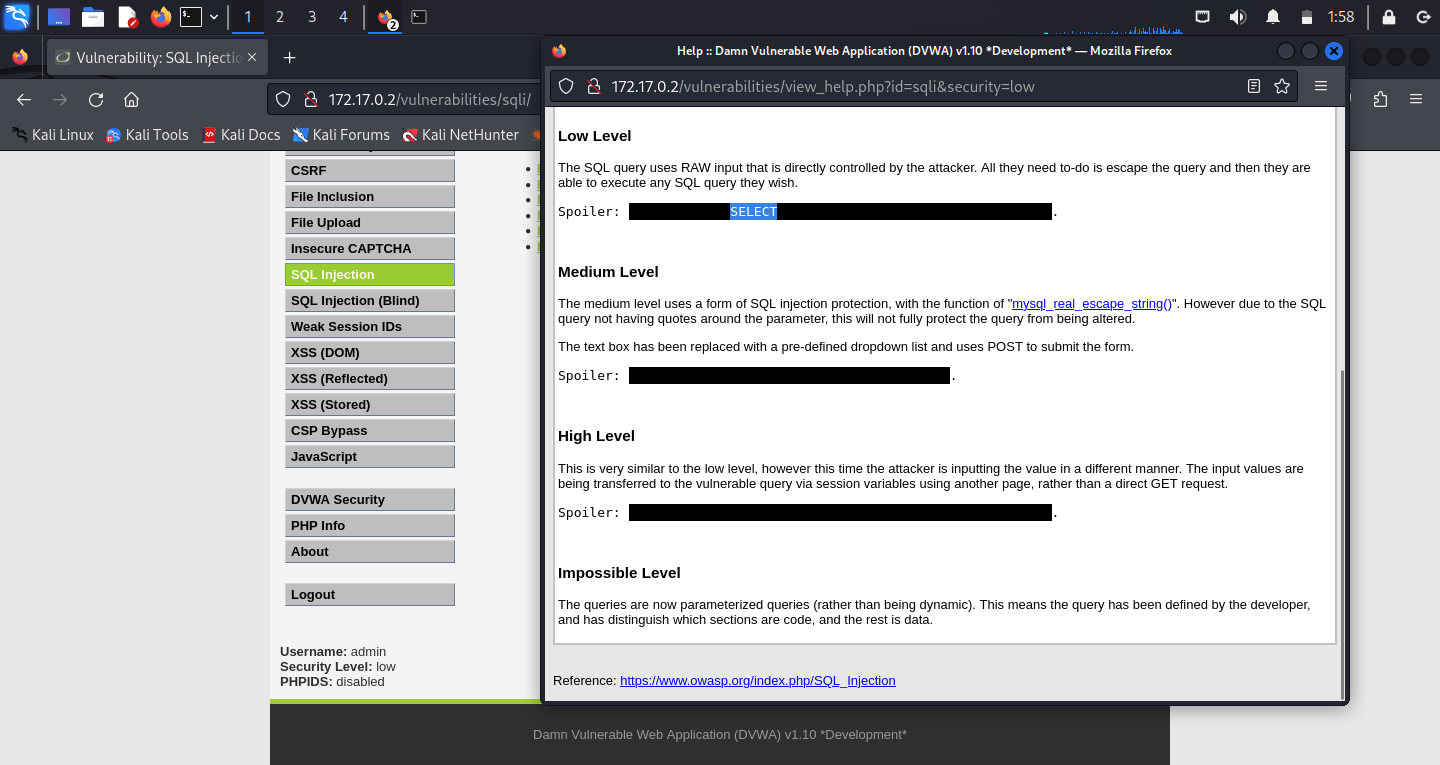Open the JavaScript menu item
Screen dimensions: 1440x765
[x=370, y=457]
